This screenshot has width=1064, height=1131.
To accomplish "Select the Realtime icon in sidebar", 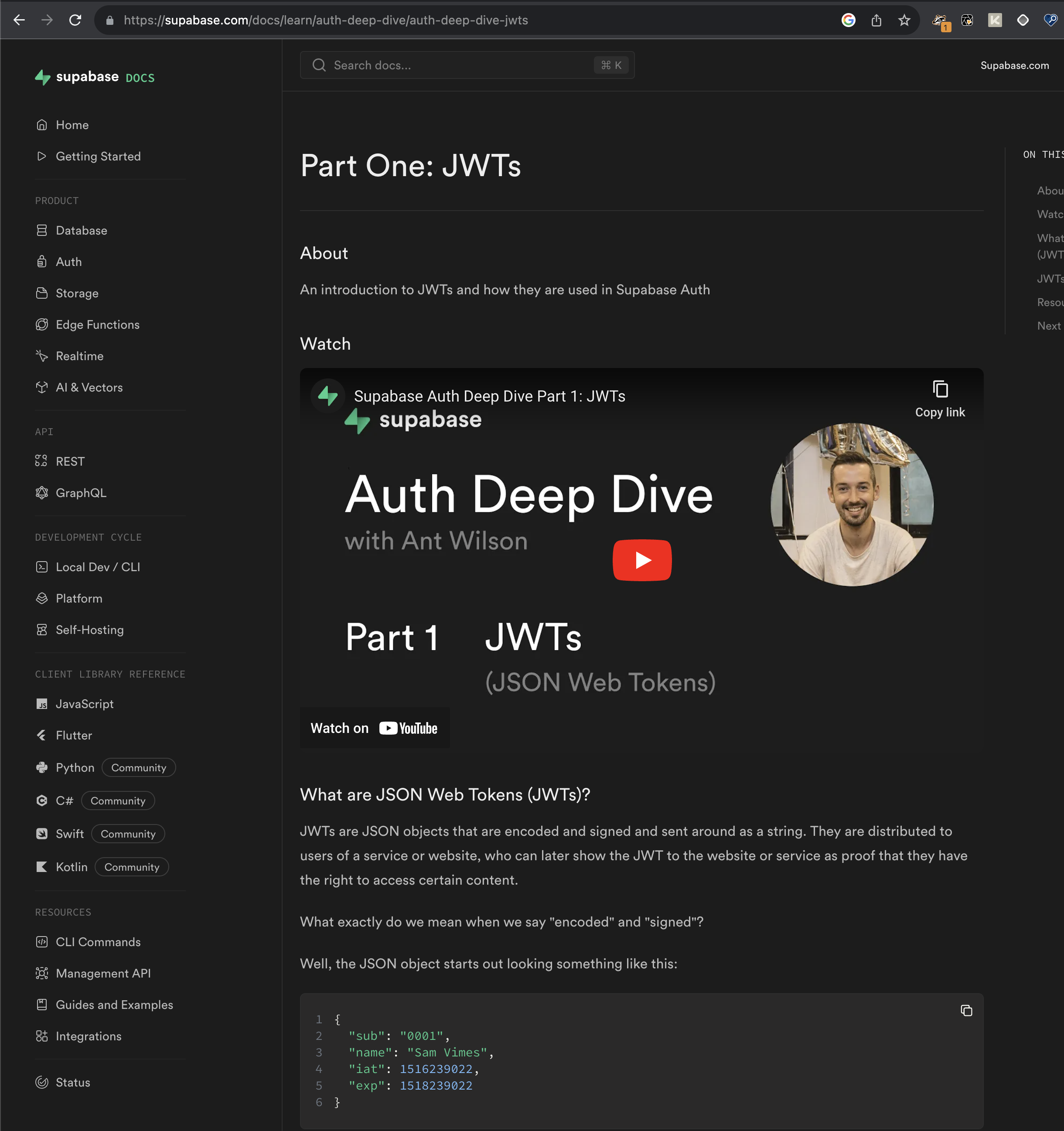I will (x=42, y=356).
